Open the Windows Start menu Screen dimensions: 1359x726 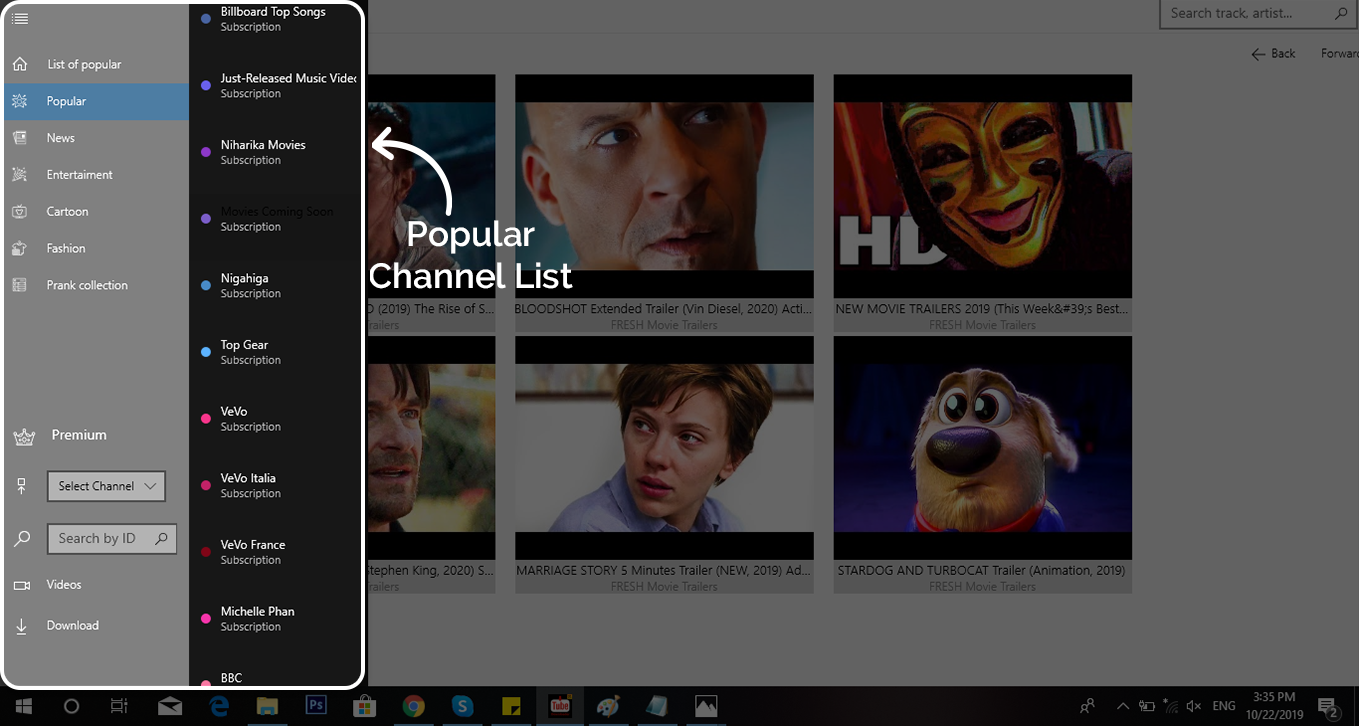23,706
